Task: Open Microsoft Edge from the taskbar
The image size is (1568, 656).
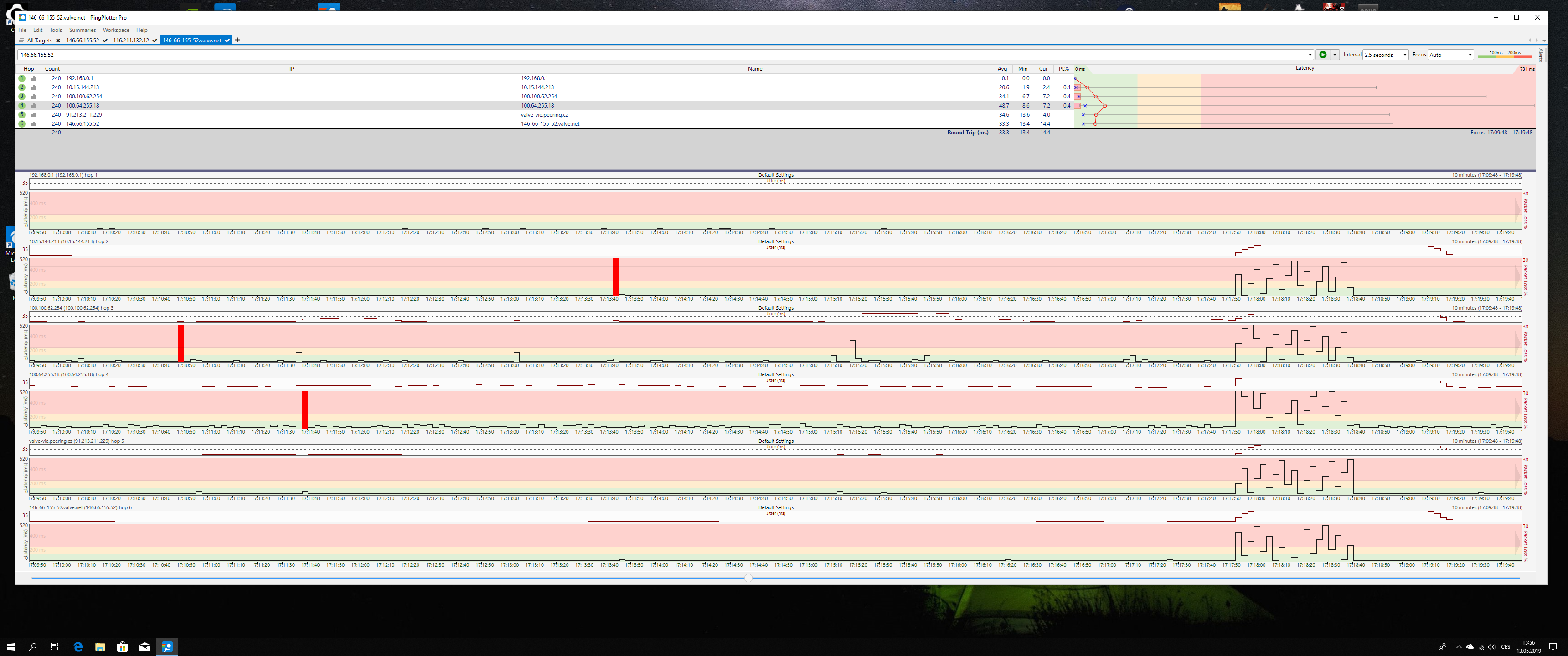Action: point(78,646)
